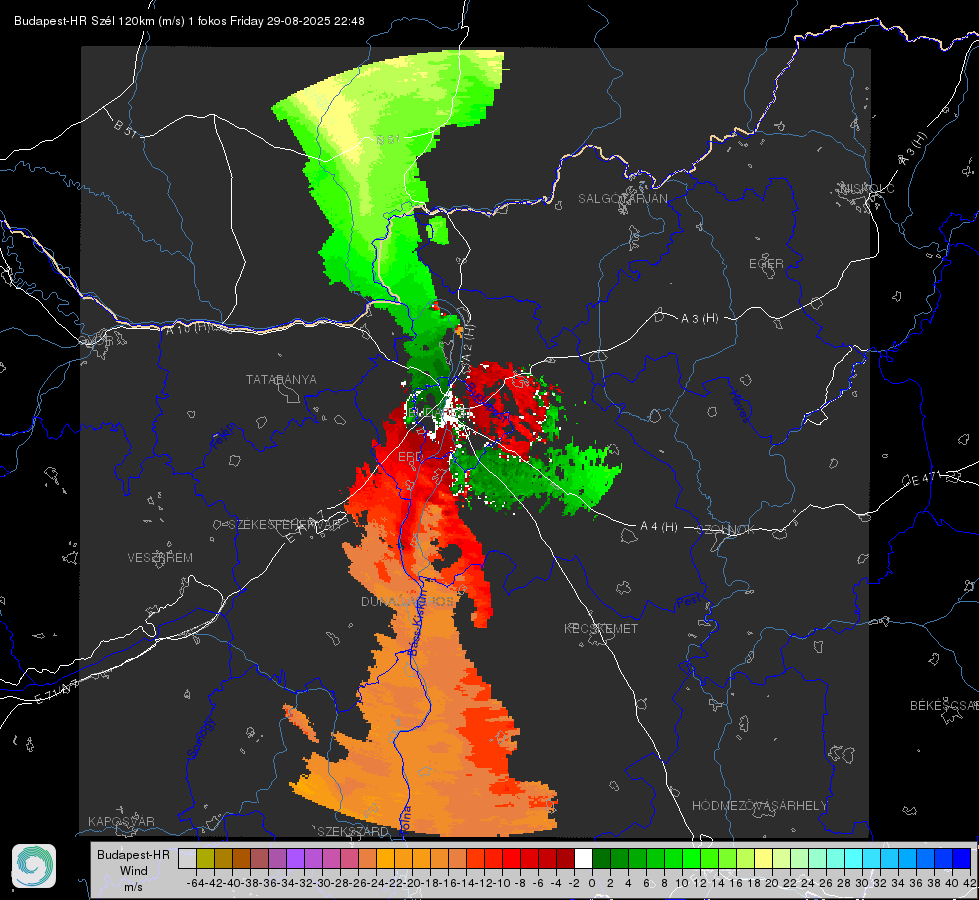Click the 'A 10 (H)' road label
The image size is (979, 900).
click(187, 328)
